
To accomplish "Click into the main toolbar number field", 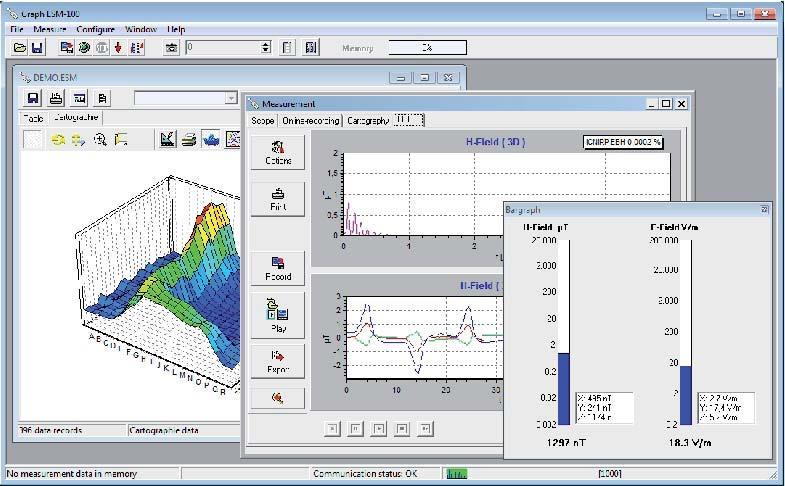I will coord(223,48).
